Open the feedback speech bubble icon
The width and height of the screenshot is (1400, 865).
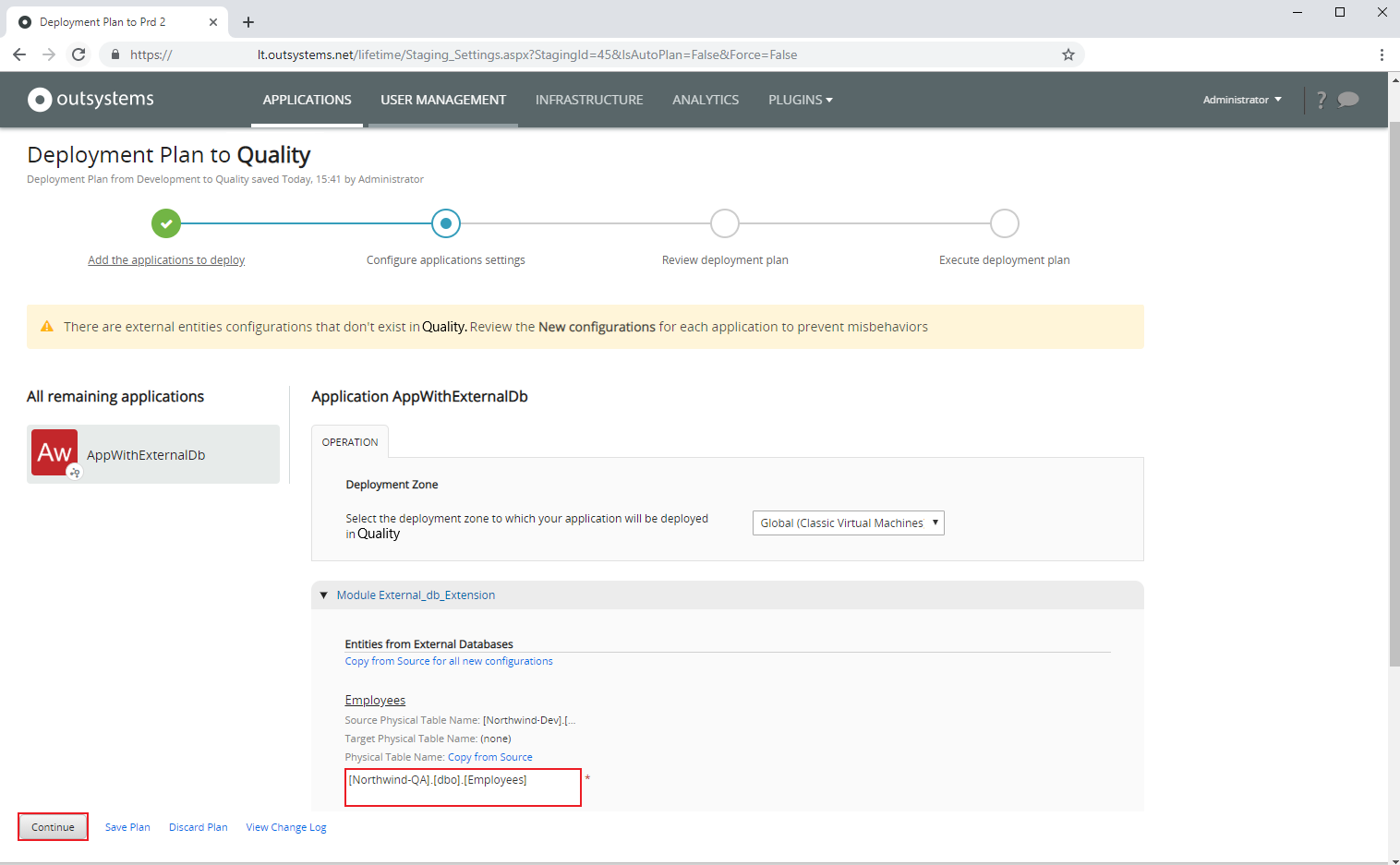pyautogui.click(x=1349, y=99)
